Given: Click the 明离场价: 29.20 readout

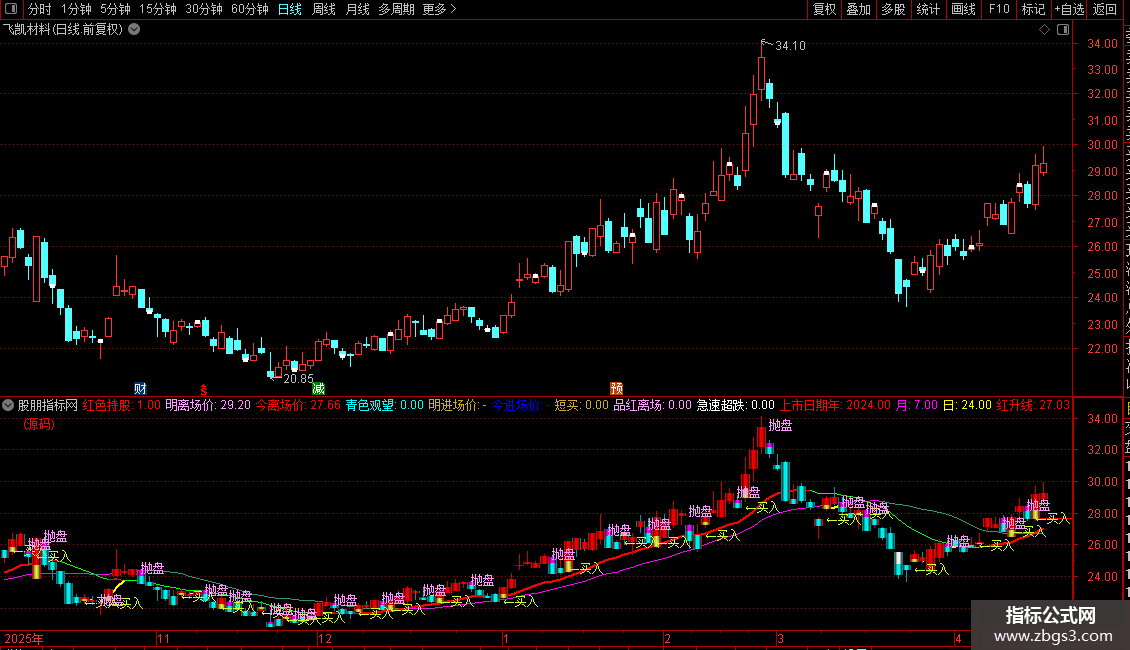Looking at the screenshot, I should click(208, 405).
